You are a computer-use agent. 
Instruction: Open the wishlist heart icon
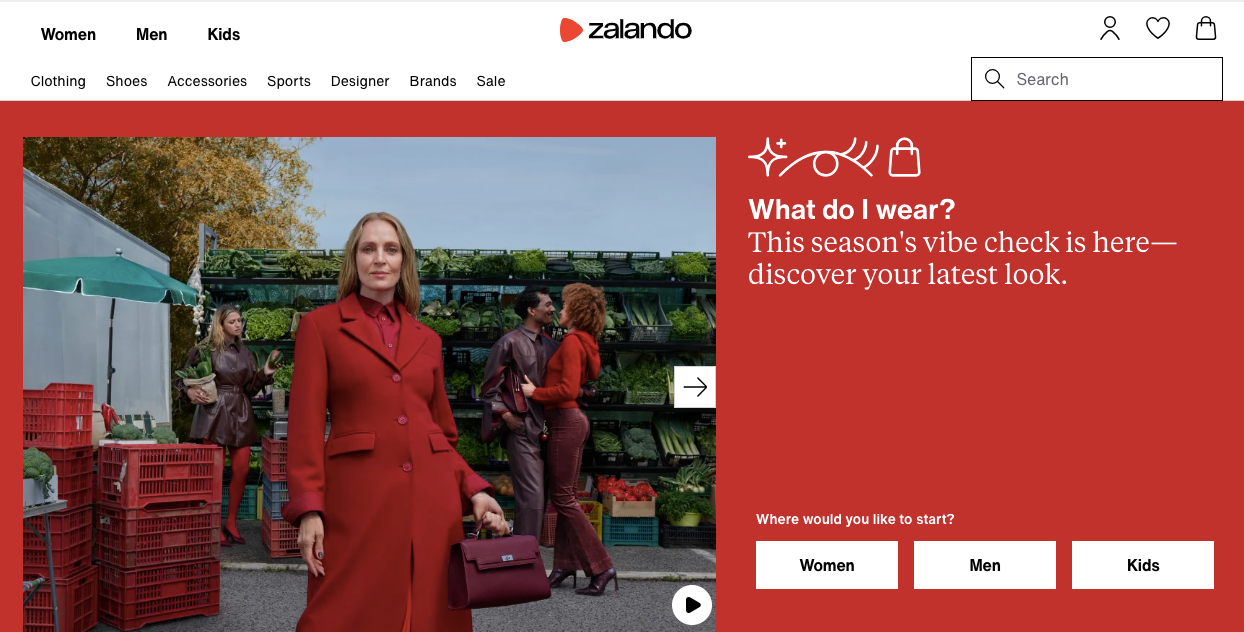1158,28
